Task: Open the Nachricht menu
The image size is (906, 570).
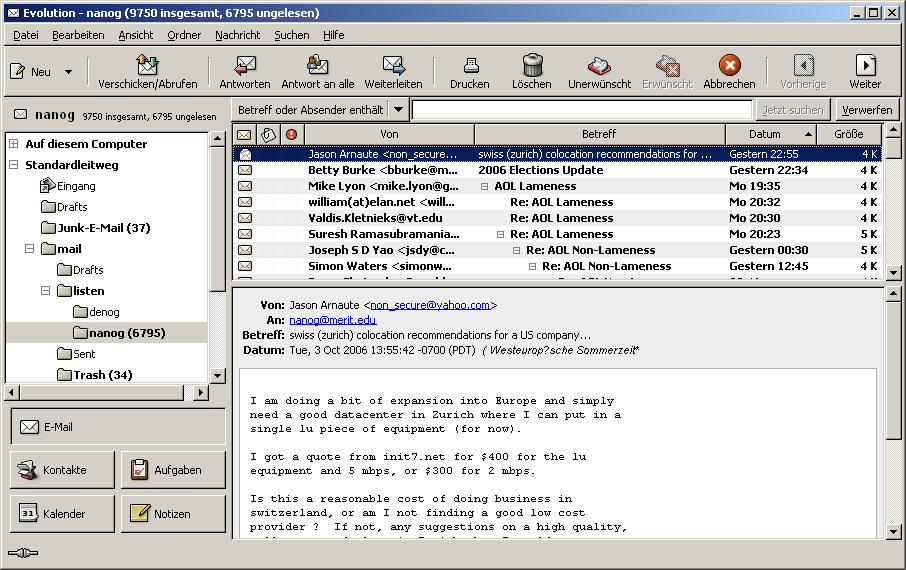Action: (x=237, y=35)
